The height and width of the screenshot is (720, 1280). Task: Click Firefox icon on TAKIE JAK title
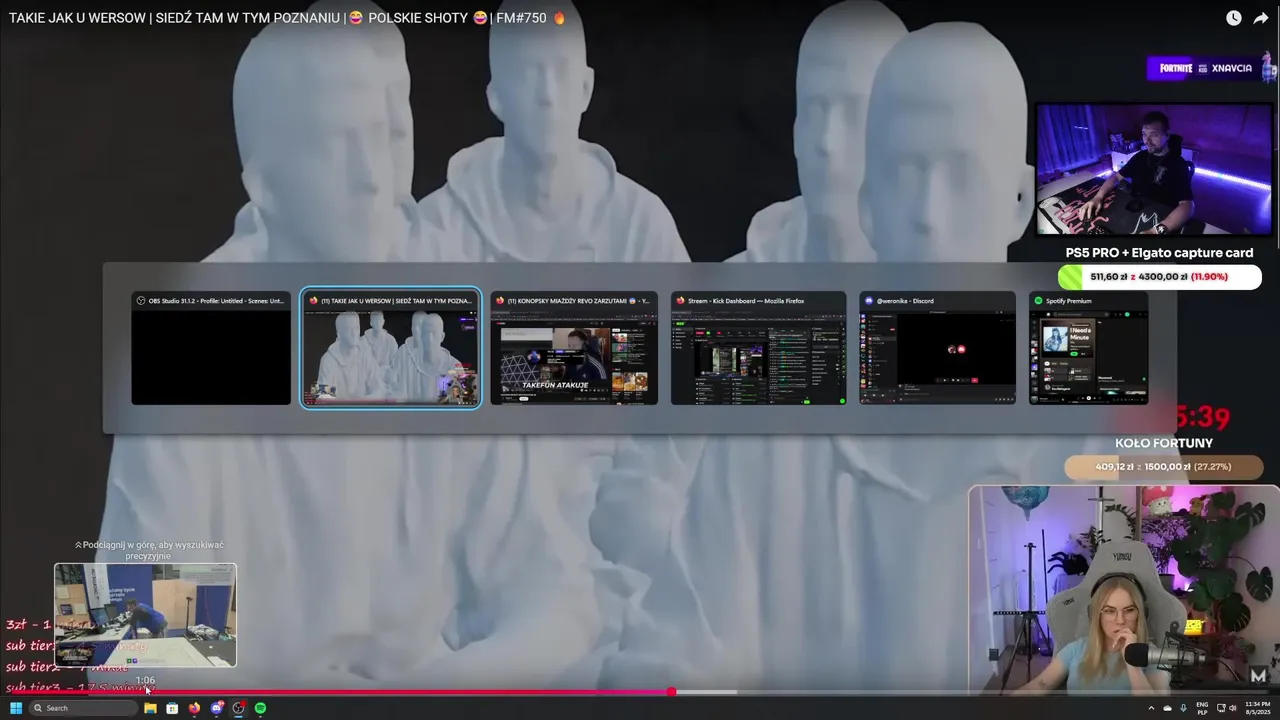[313, 300]
